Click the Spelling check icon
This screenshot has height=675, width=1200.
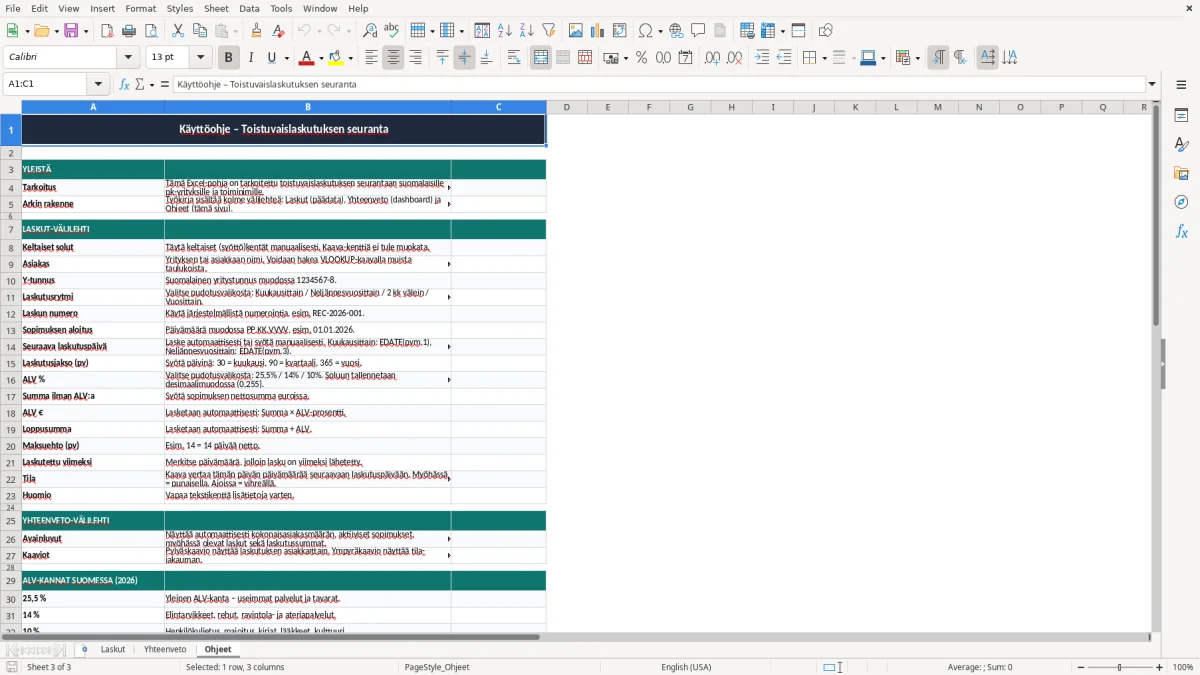[x=392, y=31]
